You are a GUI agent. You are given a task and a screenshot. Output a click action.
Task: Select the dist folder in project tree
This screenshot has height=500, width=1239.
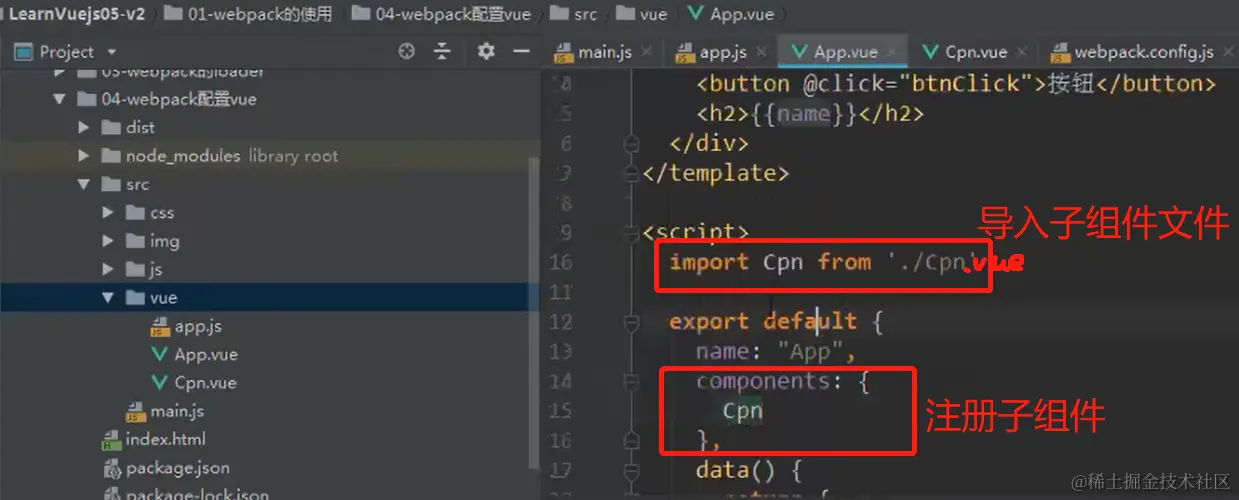point(129,127)
